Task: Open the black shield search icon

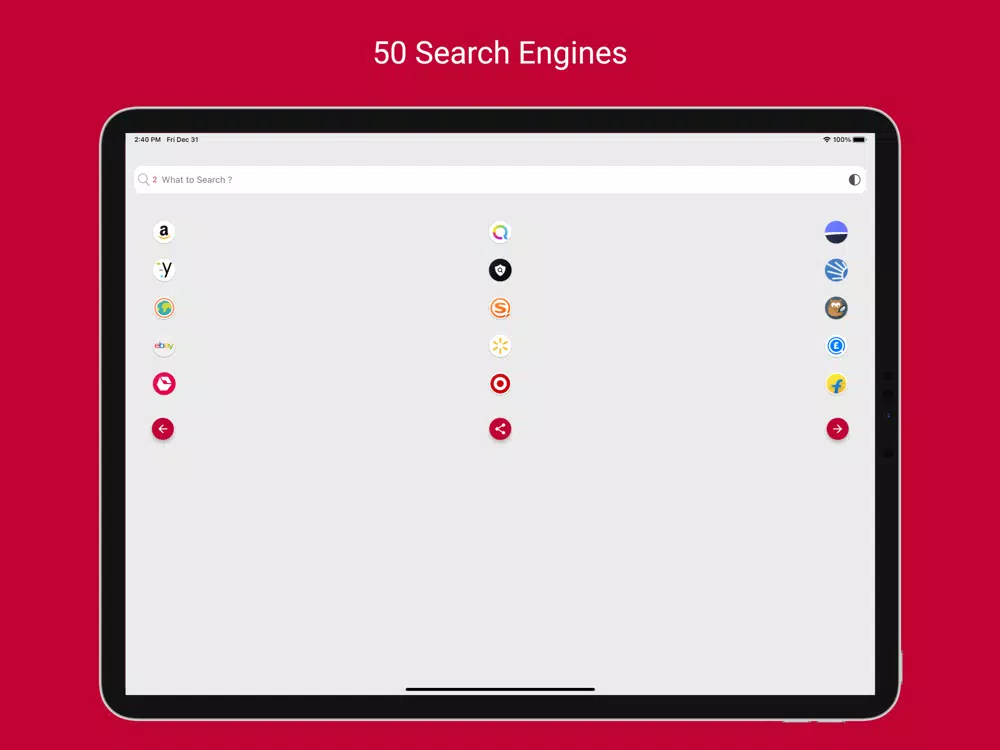Action: click(500, 270)
